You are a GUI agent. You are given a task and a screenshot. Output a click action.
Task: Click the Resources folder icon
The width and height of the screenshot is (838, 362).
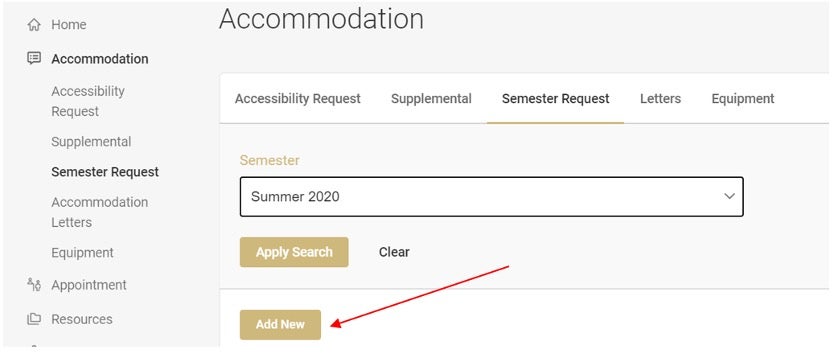click(x=34, y=319)
